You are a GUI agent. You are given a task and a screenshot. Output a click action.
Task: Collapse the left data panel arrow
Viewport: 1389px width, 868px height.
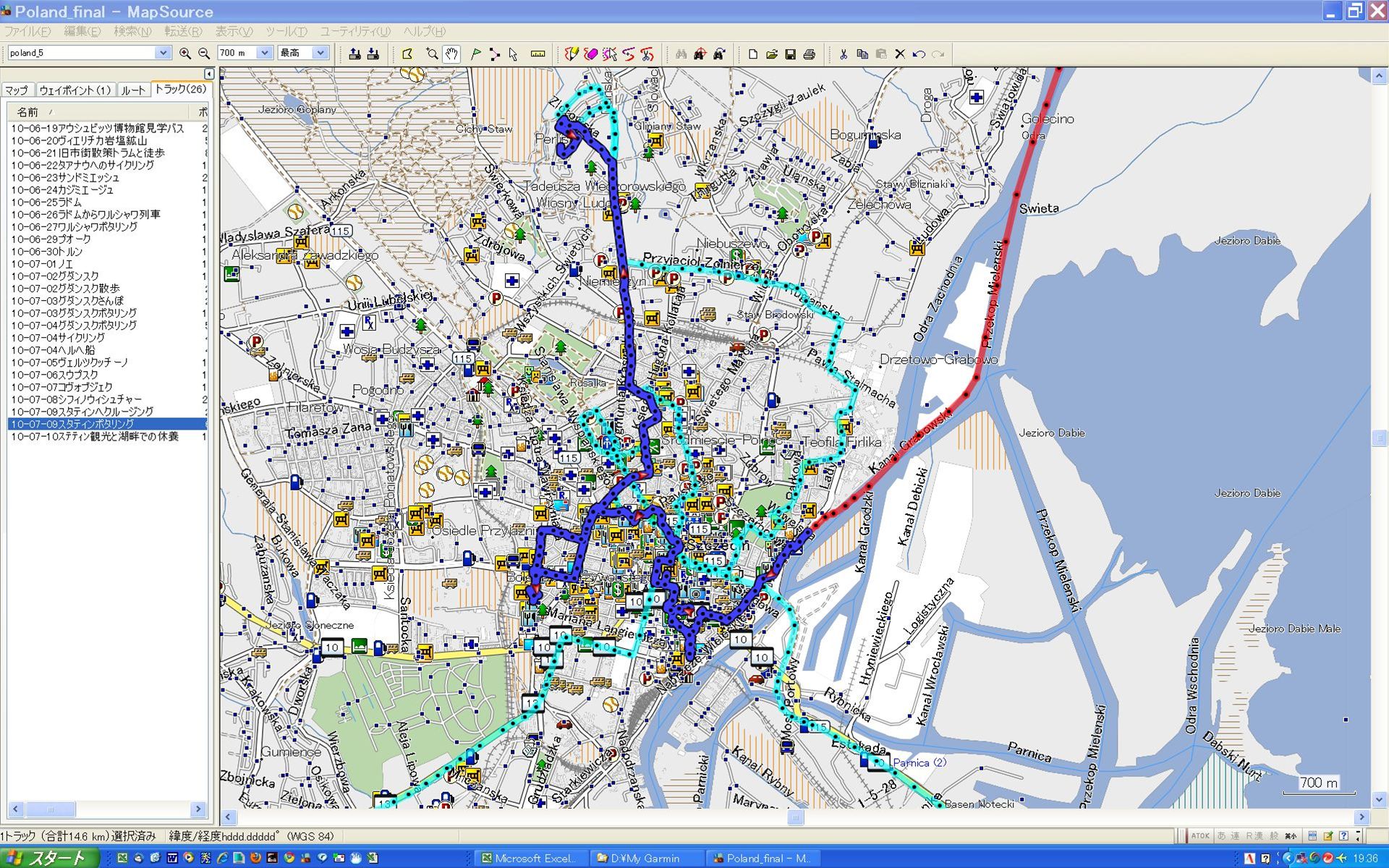tap(209, 74)
